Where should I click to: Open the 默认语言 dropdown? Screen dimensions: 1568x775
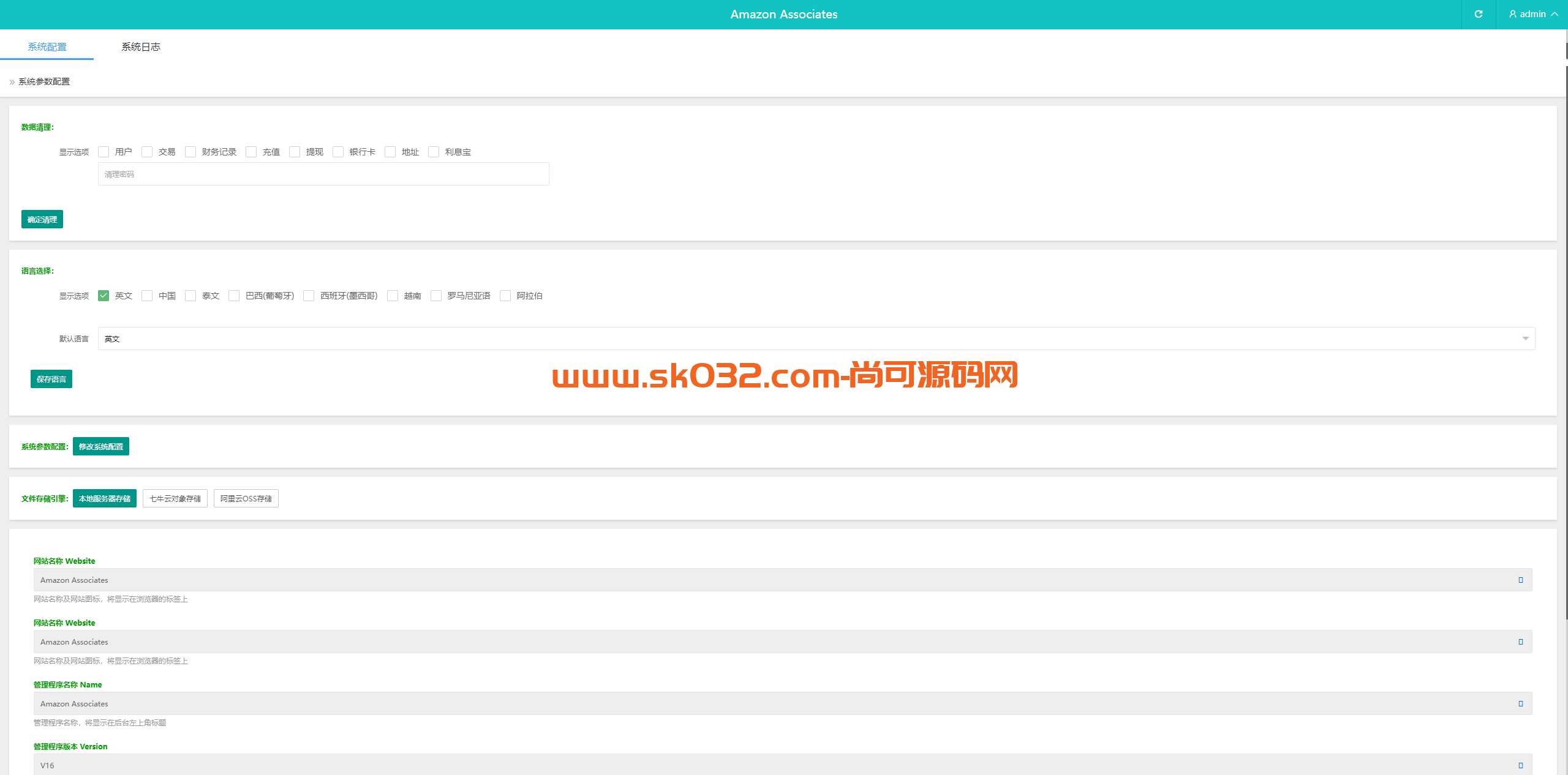(x=816, y=339)
